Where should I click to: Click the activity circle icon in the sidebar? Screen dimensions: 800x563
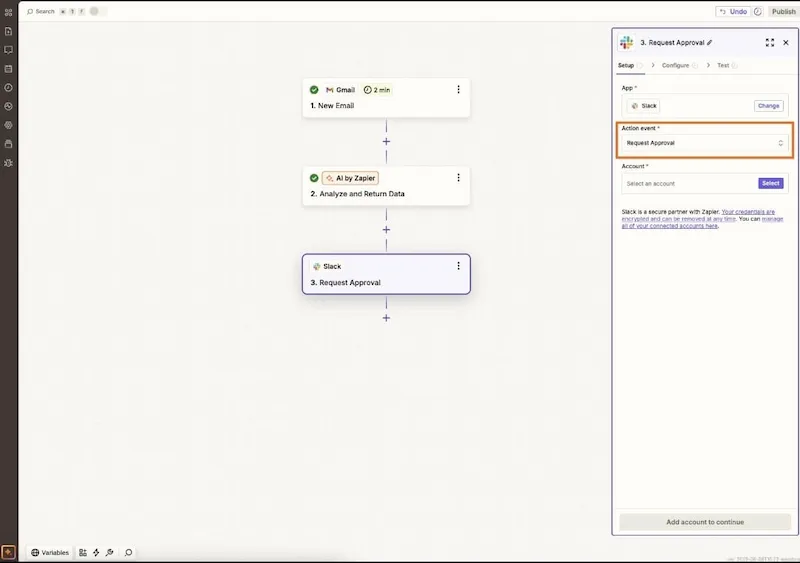click(x=8, y=107)
